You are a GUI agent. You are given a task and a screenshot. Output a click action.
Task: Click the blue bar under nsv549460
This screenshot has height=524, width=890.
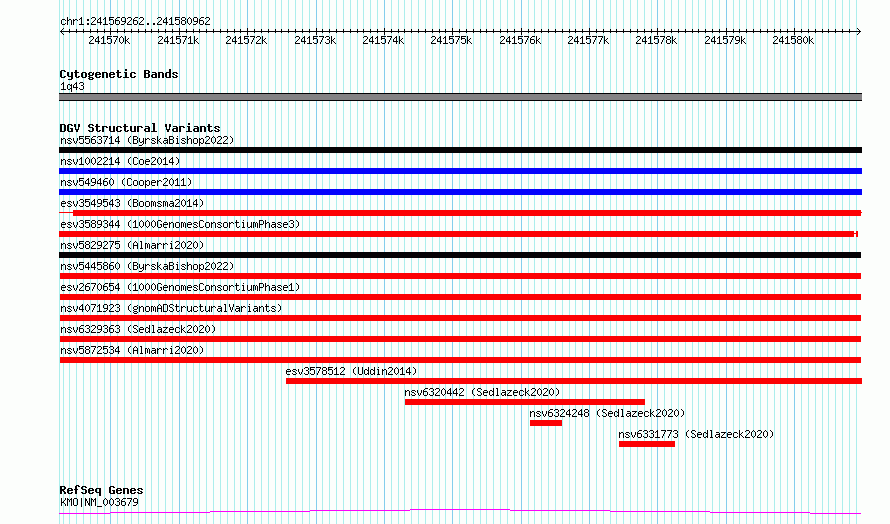point(460,192)
